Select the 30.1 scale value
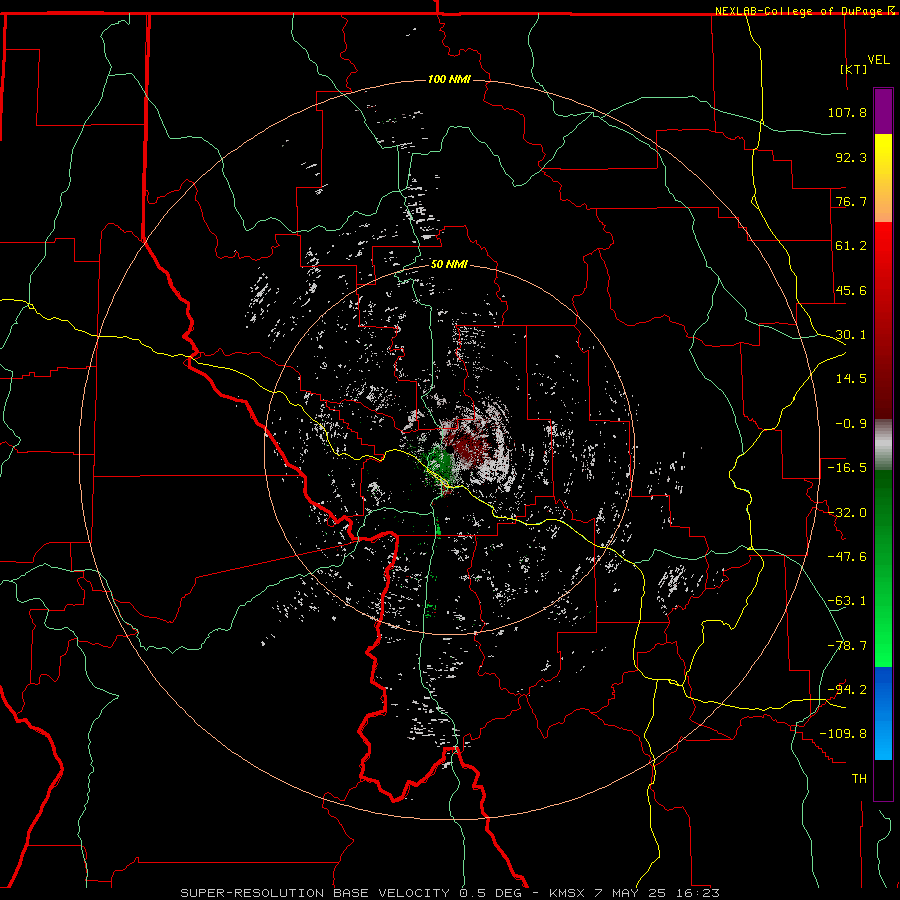 coord(851,335)
